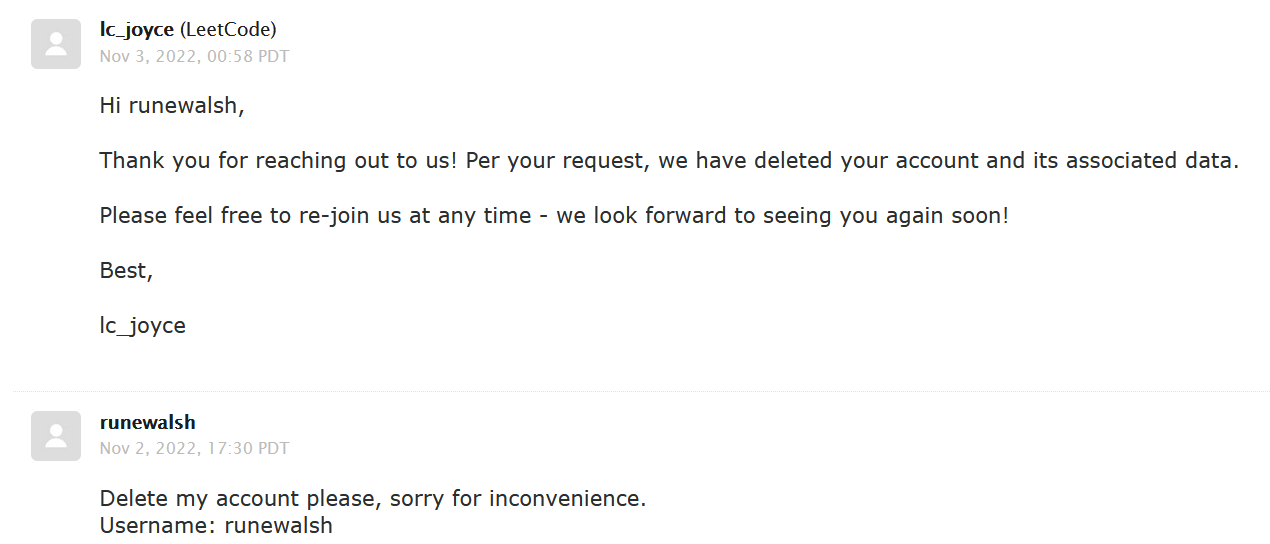The image size is (1270, 544).
Task: Click the lc_joyce avatar icon
Action: 56,44
